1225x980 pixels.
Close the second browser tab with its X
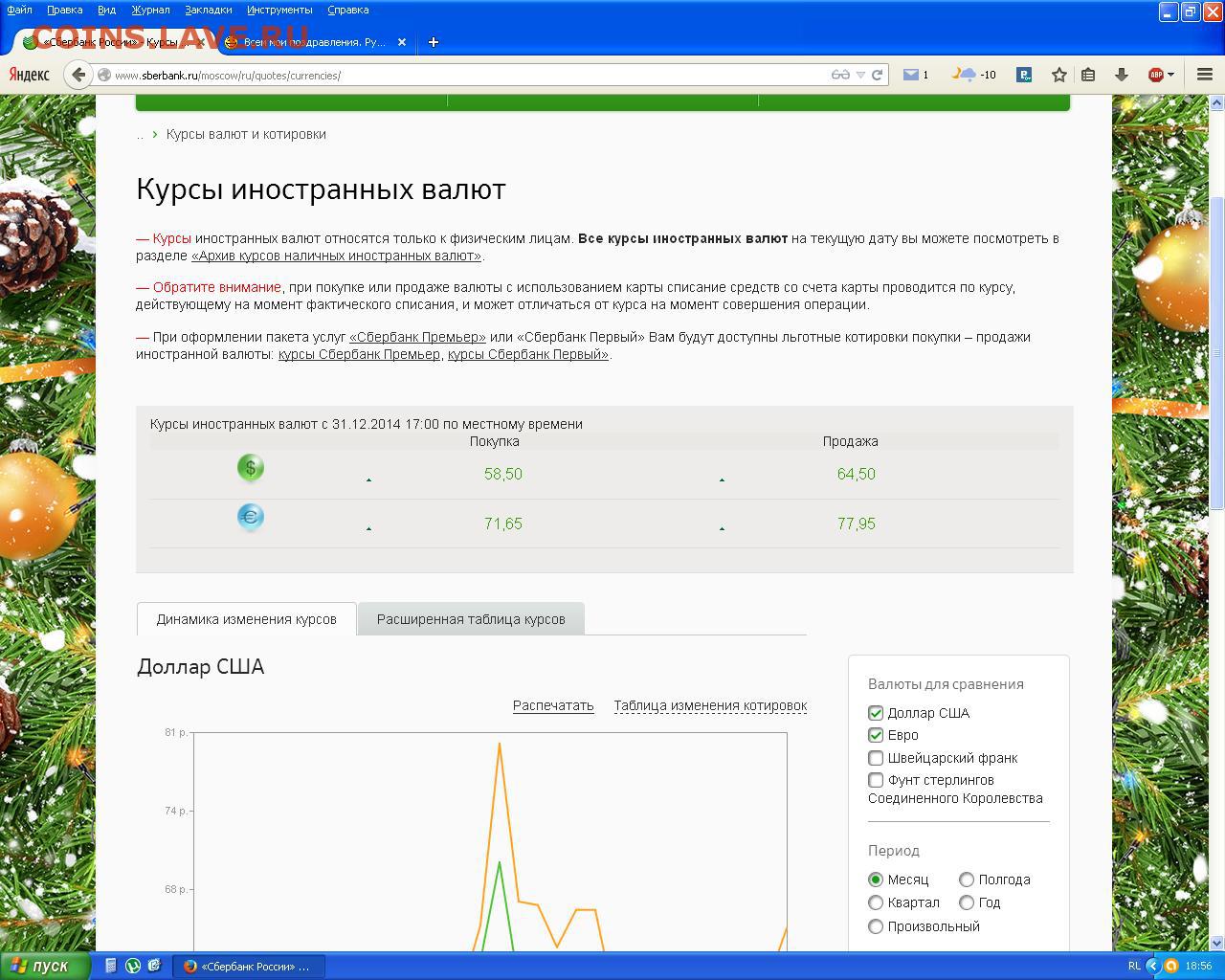[x=402, y=42]
